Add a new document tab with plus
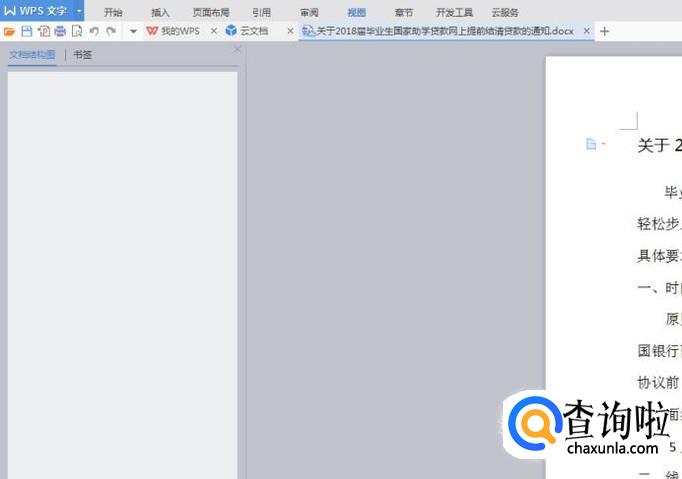Viewport: 682px width, 479px height. pos(604,31)
